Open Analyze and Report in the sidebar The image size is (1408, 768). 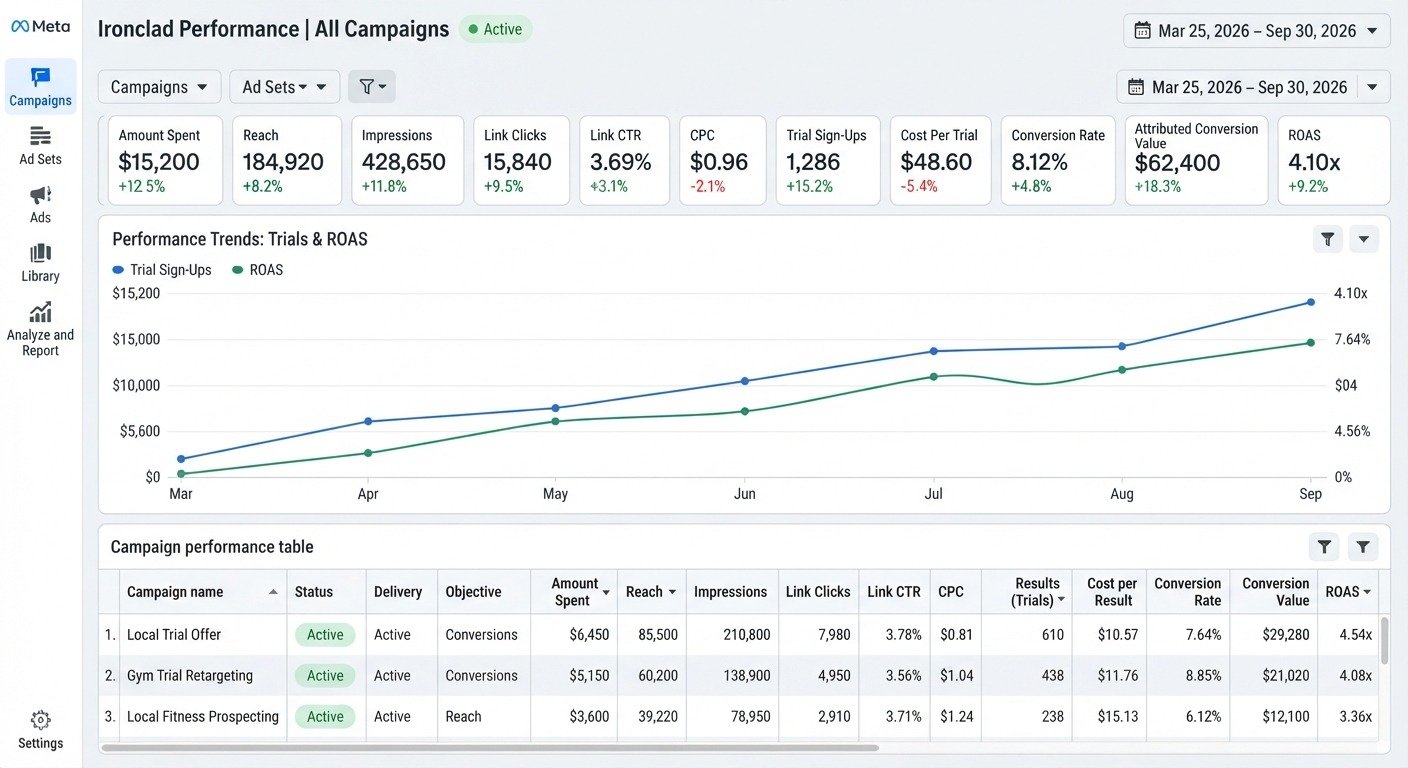pos(40,328)
